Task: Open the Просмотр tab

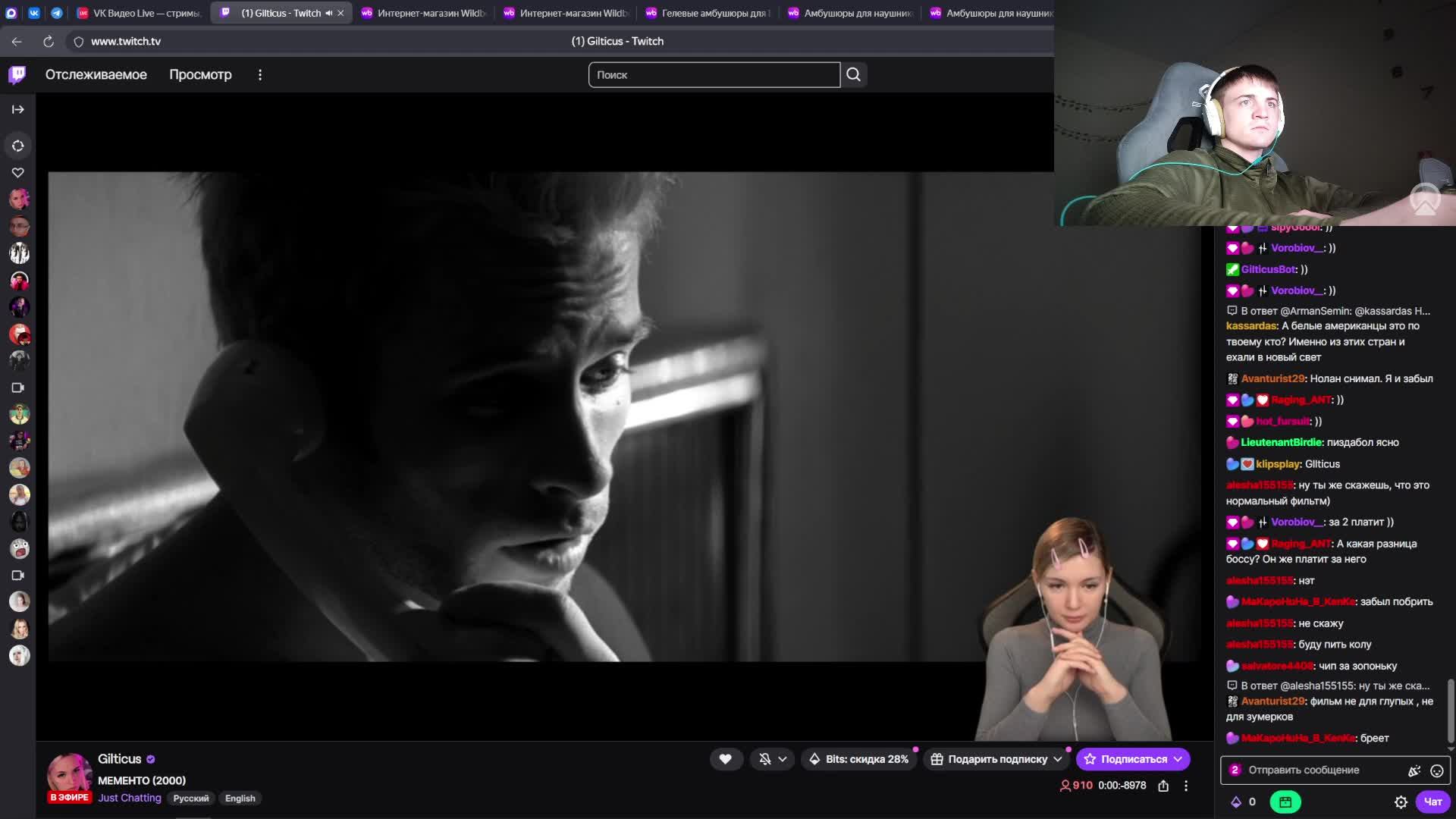Action: click(x=200, y=74)
